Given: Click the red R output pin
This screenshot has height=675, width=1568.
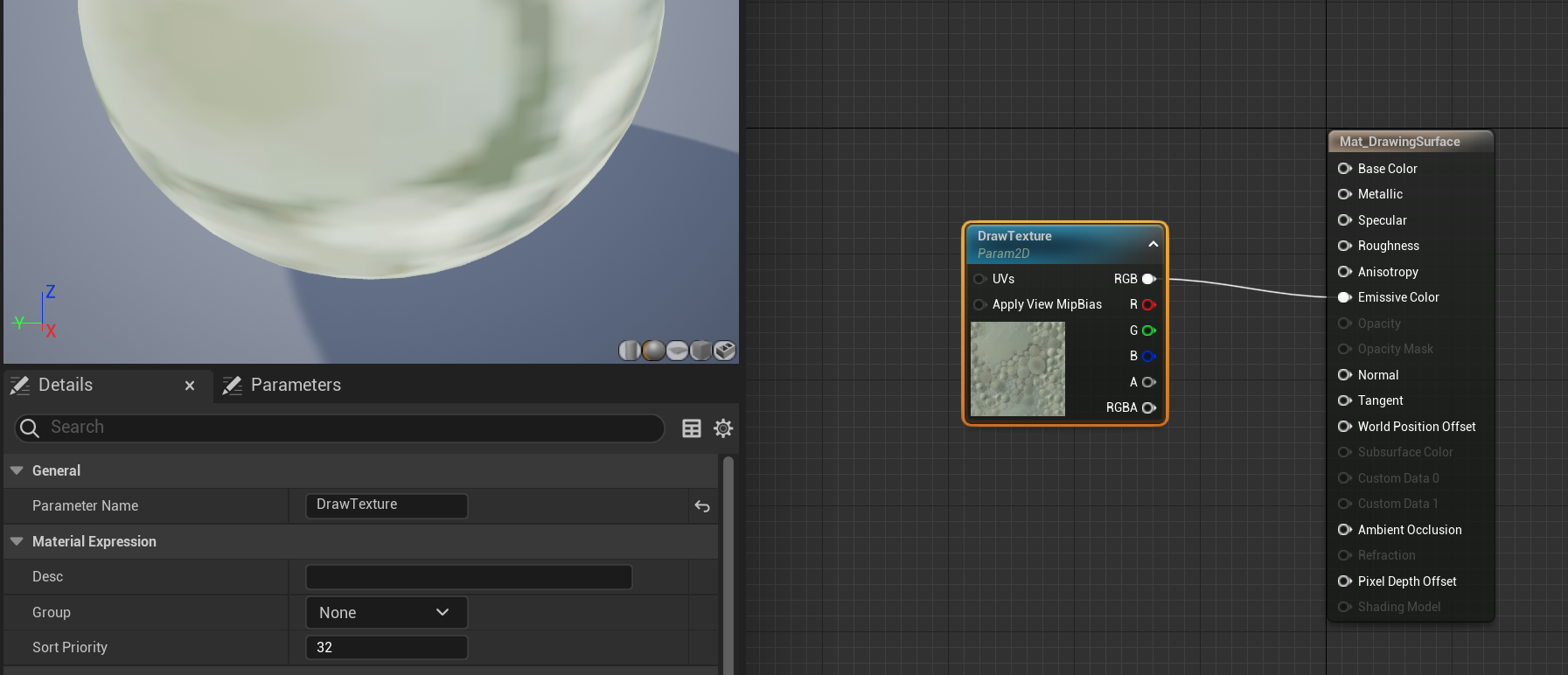Looking at the screenshot, I should (1149, 304).
